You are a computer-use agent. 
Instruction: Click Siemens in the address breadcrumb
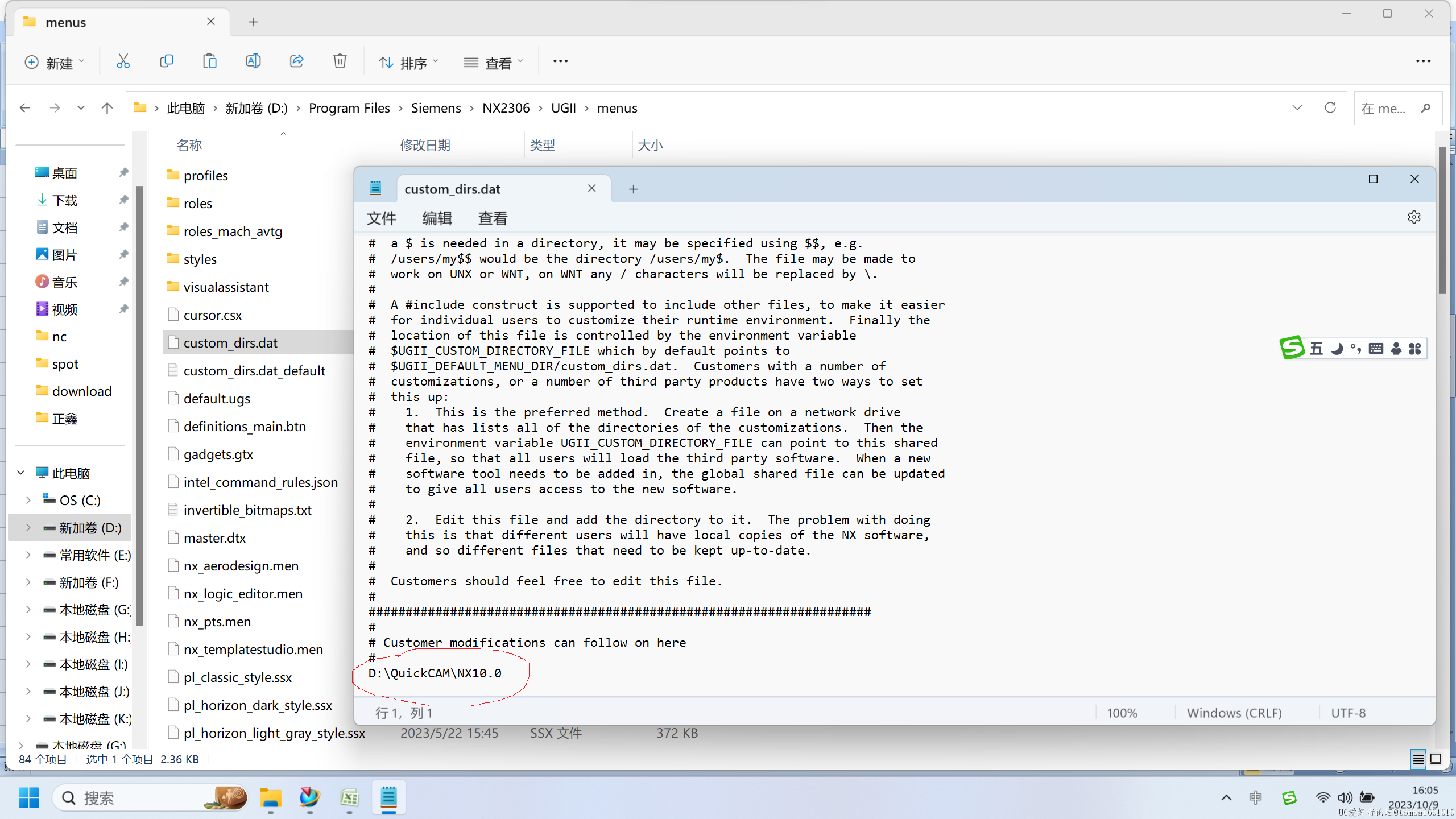click(x=436, y=107)
